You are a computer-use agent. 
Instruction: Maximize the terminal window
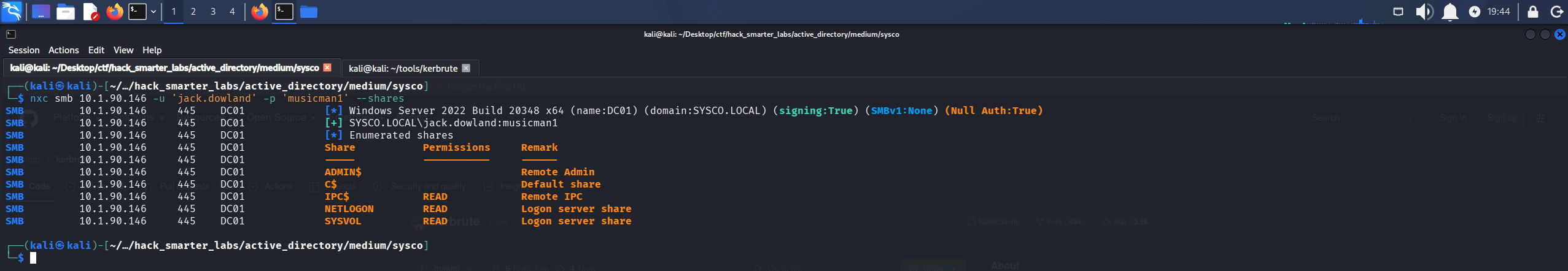click(1545, 34)
